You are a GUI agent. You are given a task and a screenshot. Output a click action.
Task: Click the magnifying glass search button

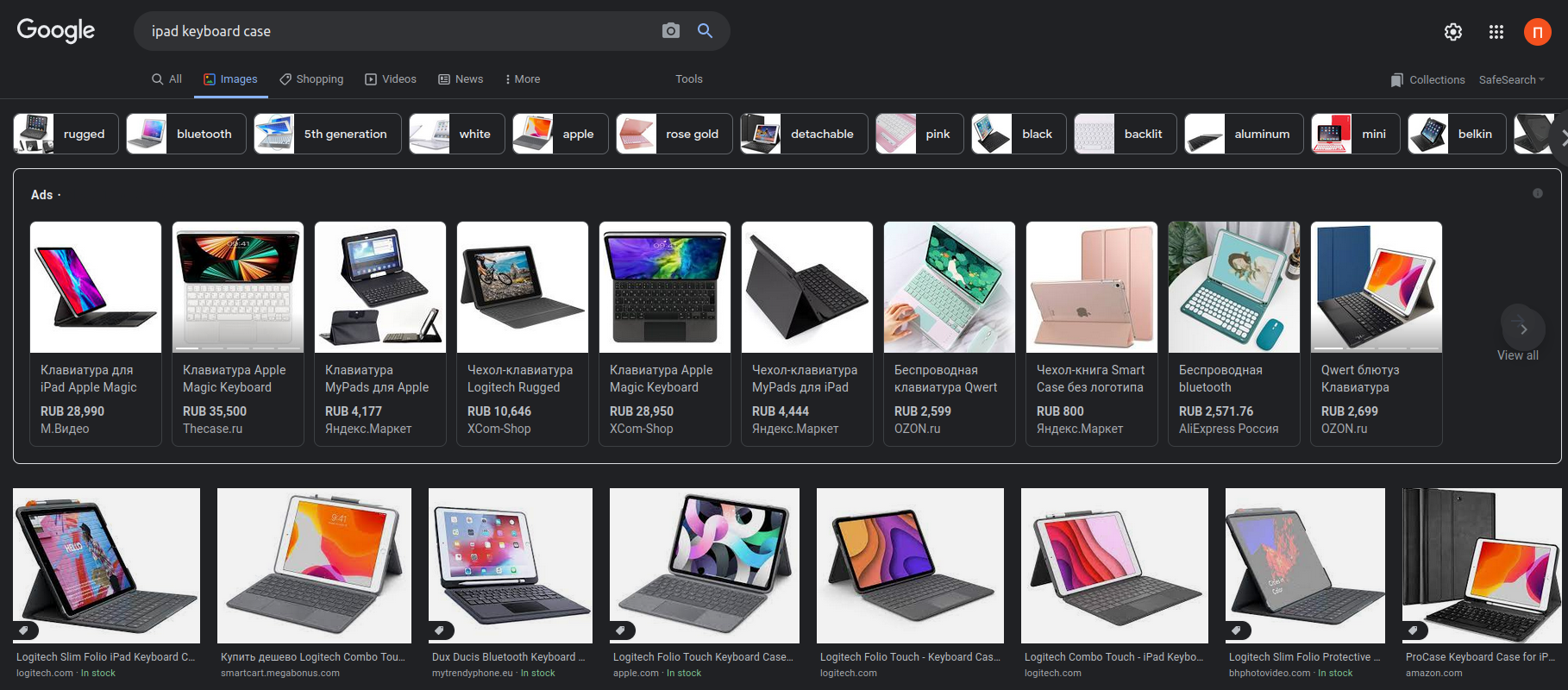[705, 31]
